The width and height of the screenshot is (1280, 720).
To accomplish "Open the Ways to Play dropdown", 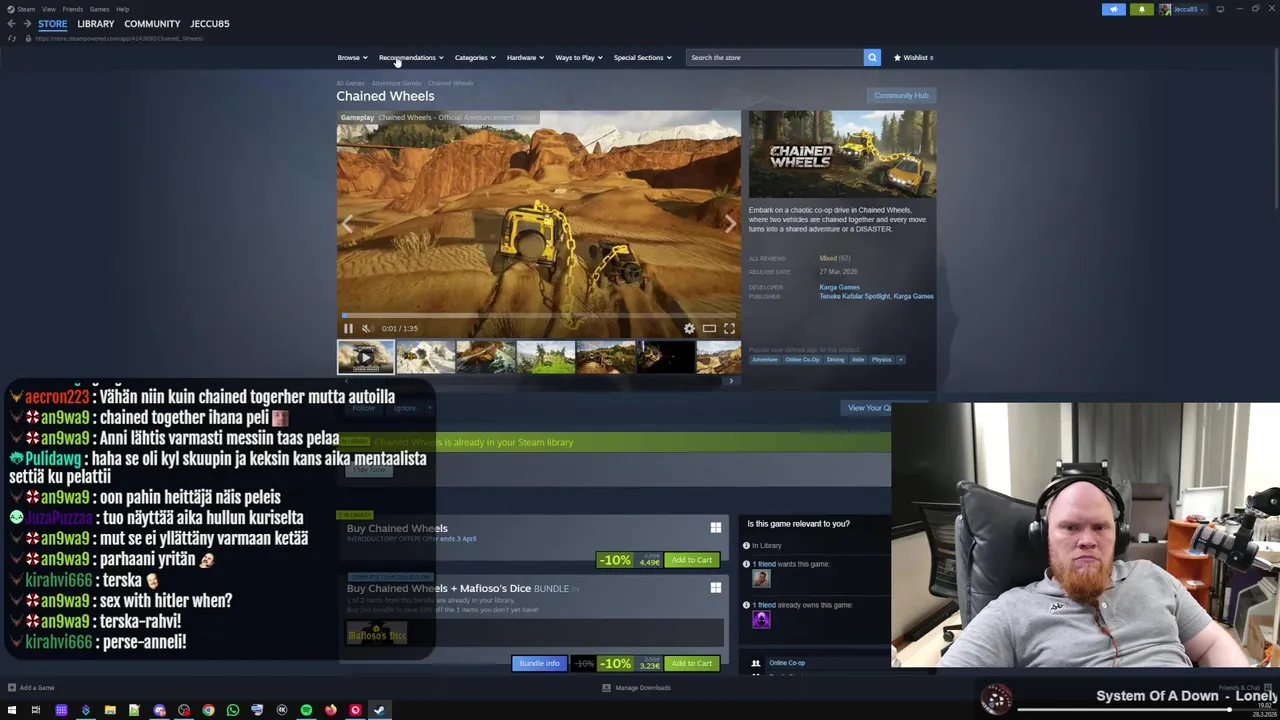I will tap(579, 57).
